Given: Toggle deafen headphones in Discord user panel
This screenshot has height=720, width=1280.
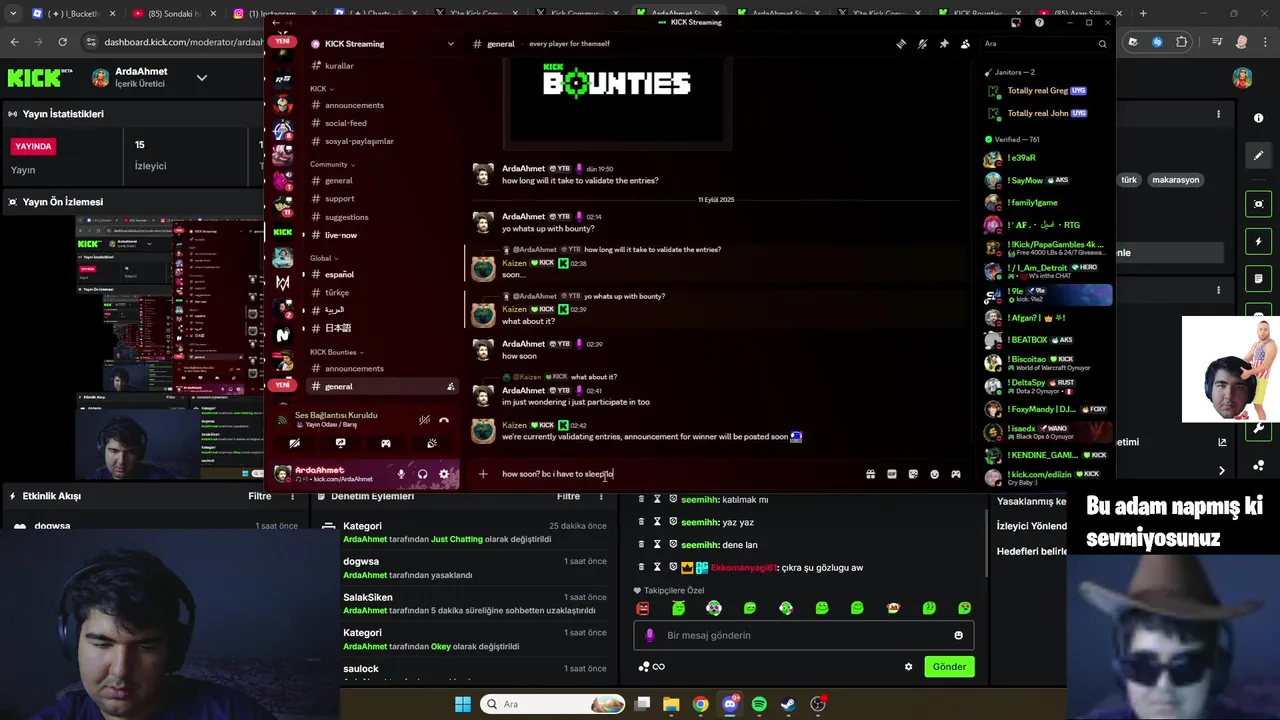Looking at the screenshot, I should point(422,474).
